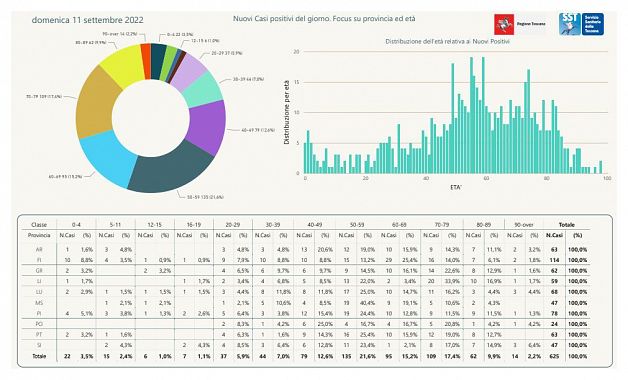
Task: Select the Classe header cell
Action: tap(39, 225)
